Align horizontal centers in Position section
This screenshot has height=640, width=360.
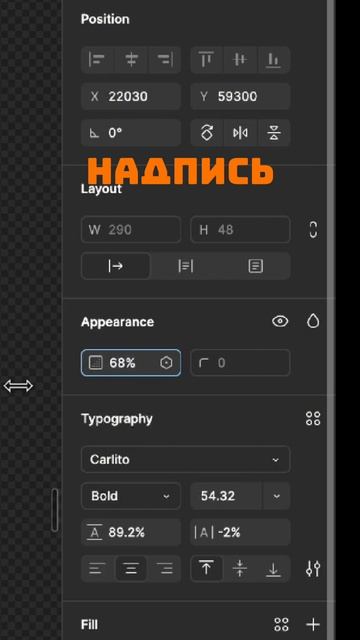[131, 60]
